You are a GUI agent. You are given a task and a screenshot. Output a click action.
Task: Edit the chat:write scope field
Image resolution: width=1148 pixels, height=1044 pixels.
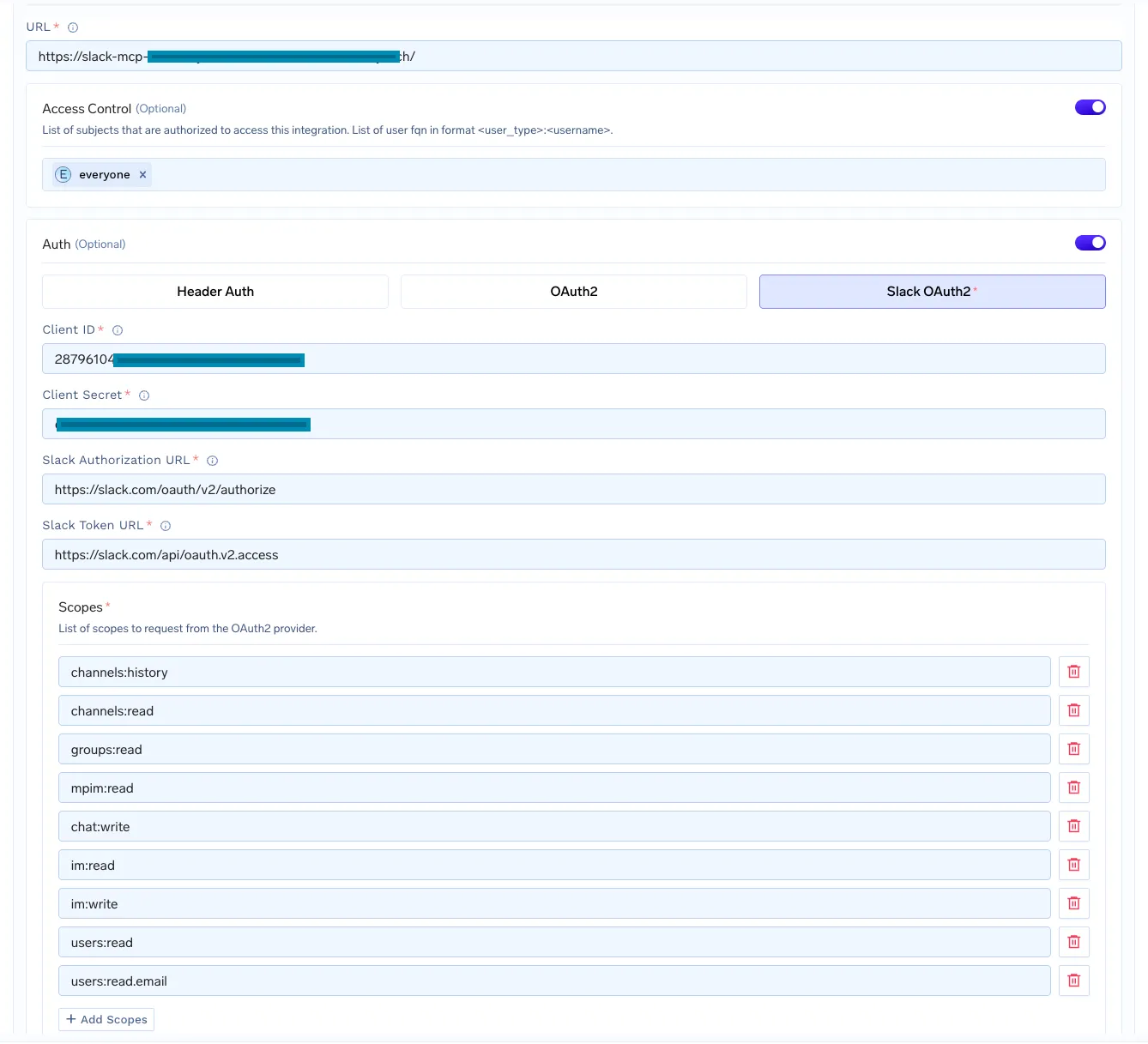click(x=554, y=826)
